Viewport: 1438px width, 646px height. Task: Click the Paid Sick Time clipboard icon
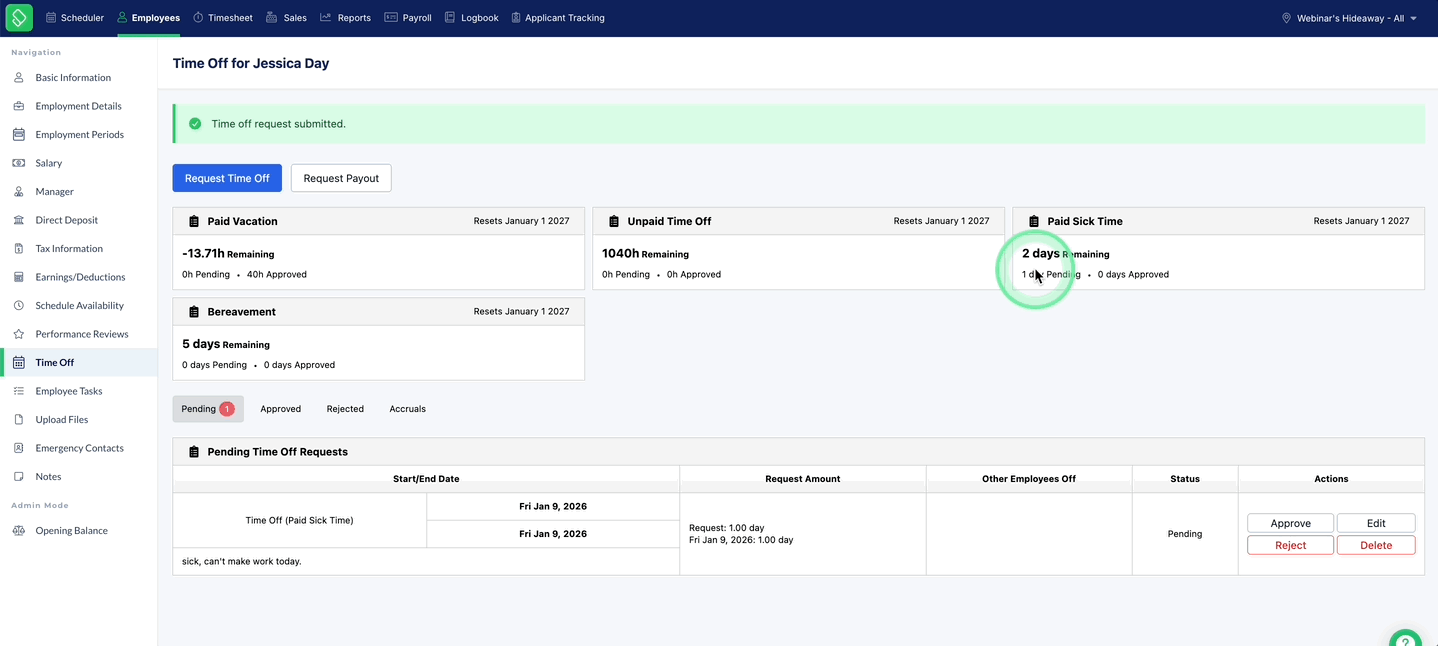pos(1034,221)
